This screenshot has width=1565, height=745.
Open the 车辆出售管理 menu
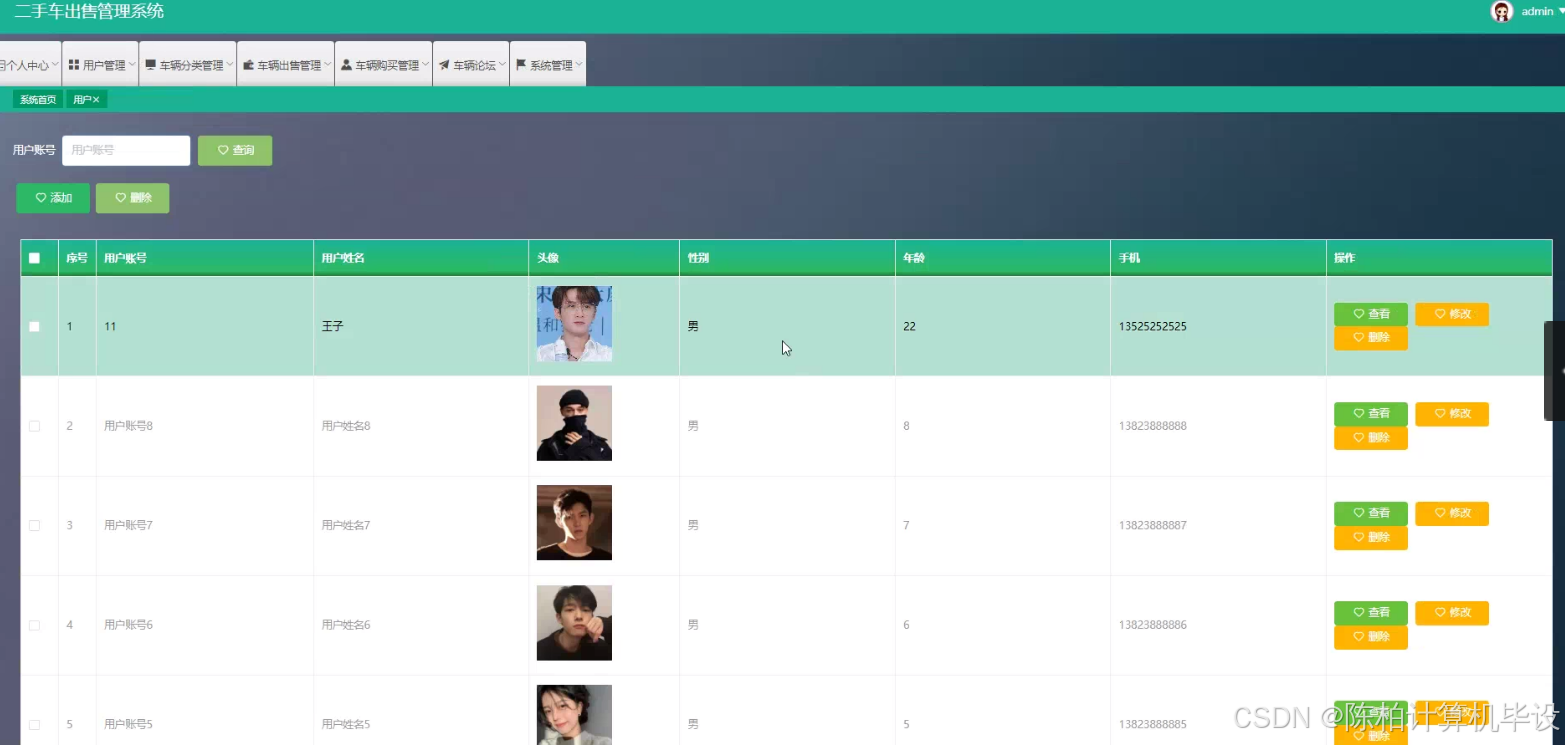click(x=286, y=65)
